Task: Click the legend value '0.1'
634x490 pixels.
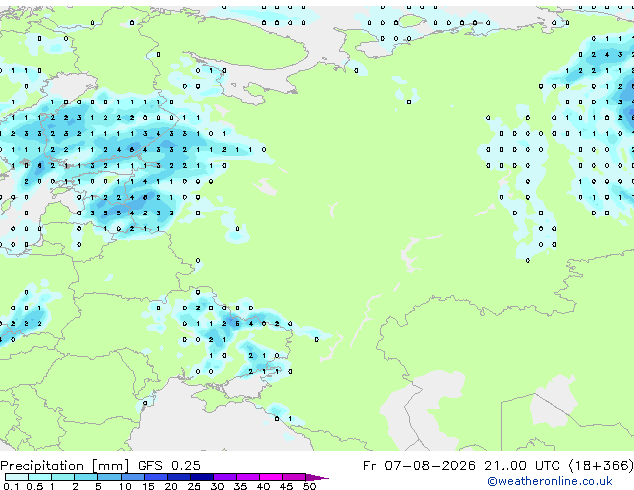Action: 11,486
